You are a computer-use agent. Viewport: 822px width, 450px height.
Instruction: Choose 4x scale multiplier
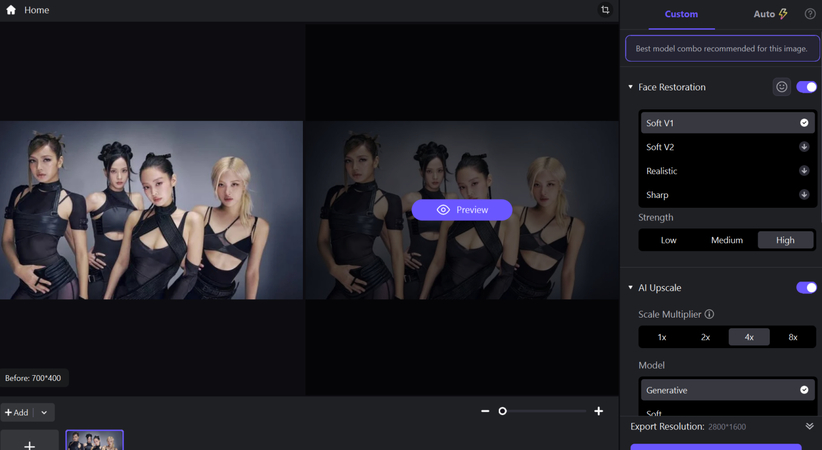[x=749, y=337]
